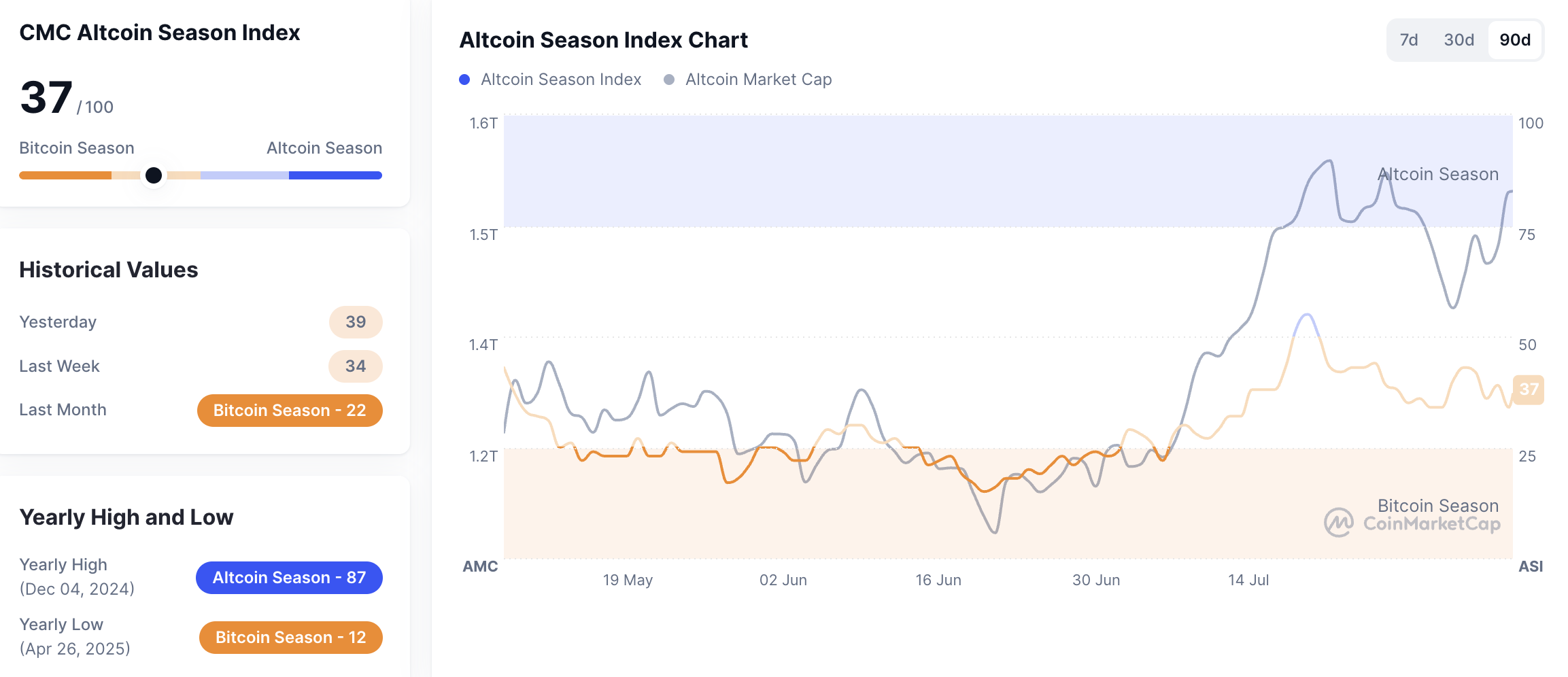Screen dimensions: 1568x677
Task: Click Yesterday's value badge showing 39
Action: pyautogui.click(x=355, y=322)
